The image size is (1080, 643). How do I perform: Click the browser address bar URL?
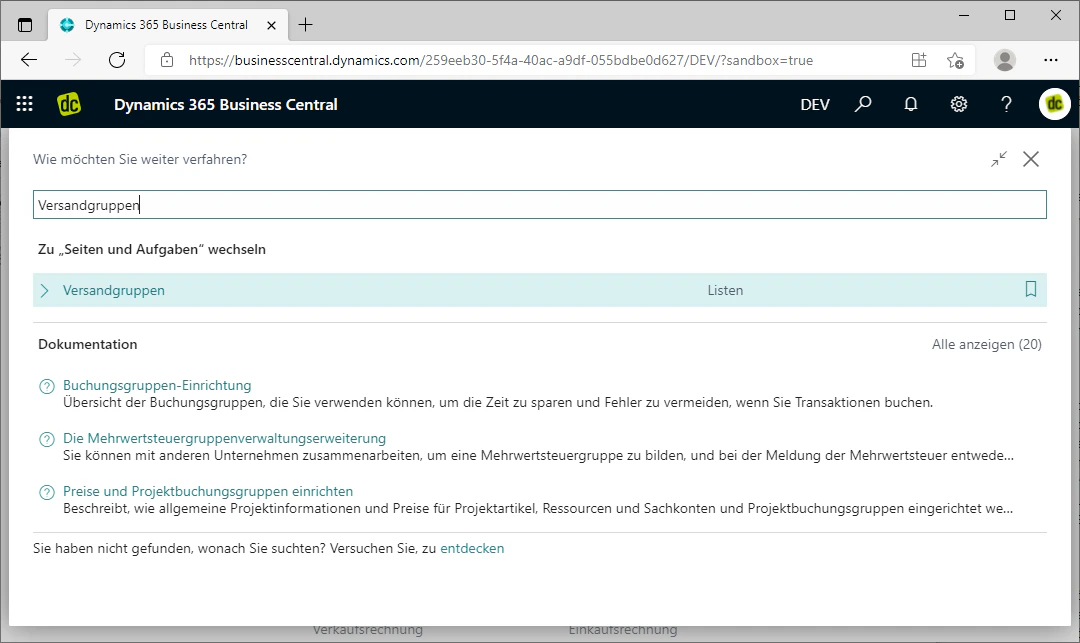tap(501, 61)
